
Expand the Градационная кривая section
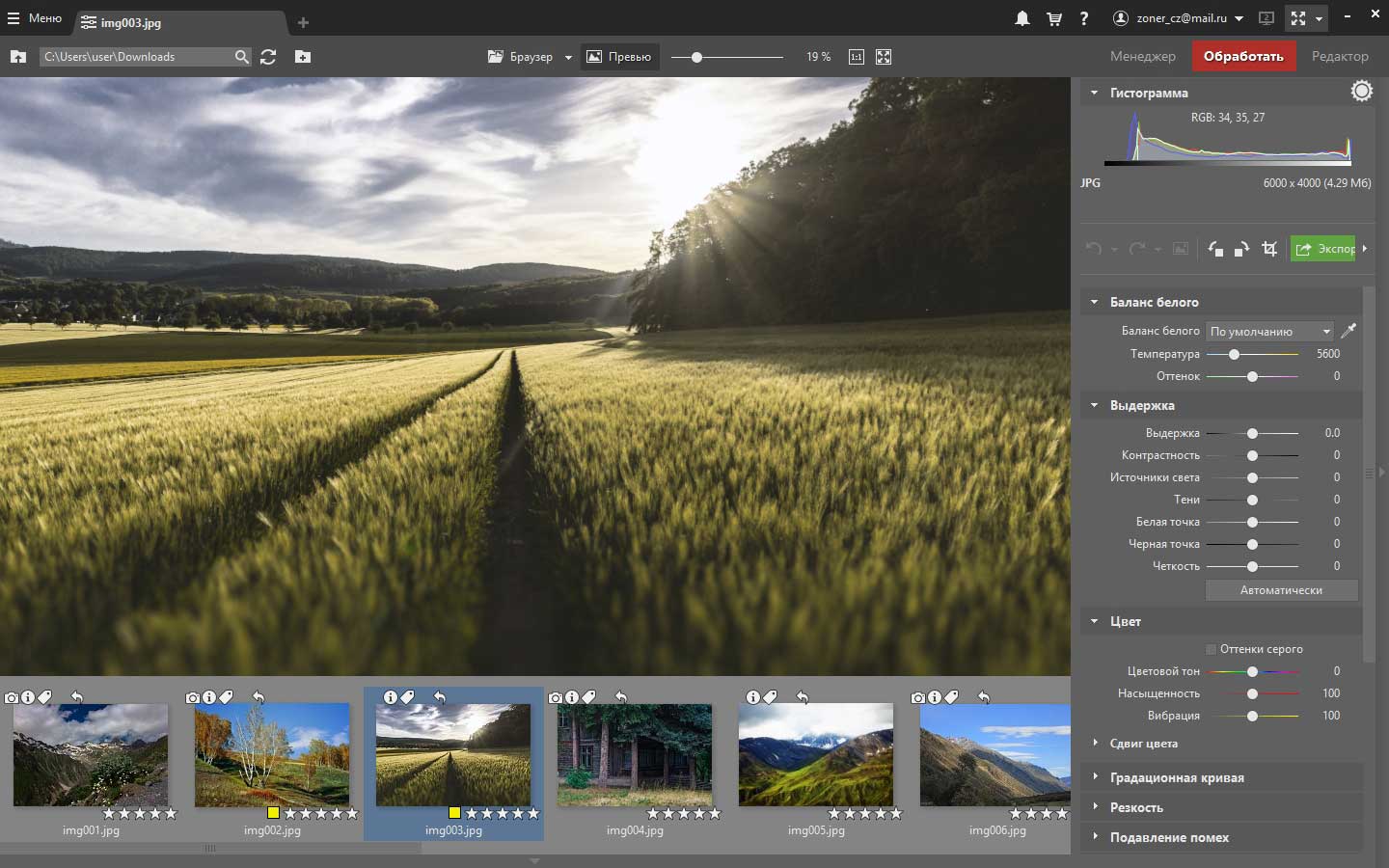click(1177, 777)
